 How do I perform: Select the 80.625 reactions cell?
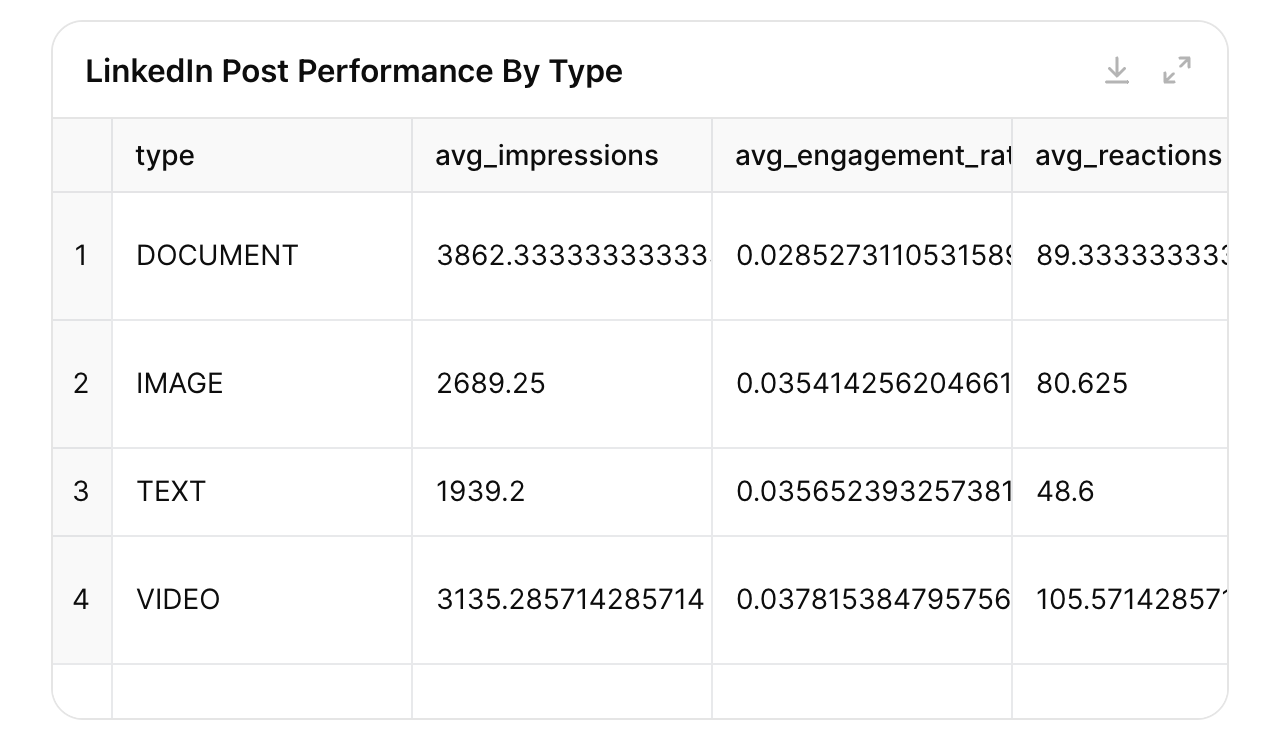1082,384
